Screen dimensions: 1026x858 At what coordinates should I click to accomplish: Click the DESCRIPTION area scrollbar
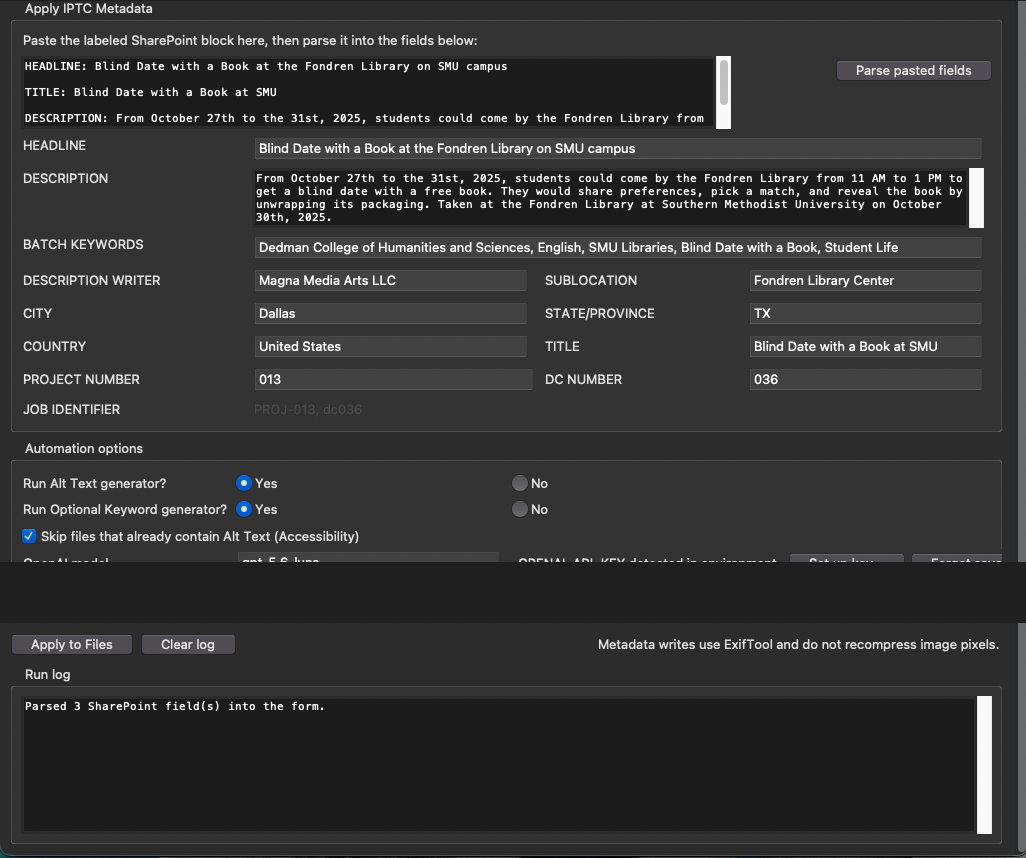point(976,198)
